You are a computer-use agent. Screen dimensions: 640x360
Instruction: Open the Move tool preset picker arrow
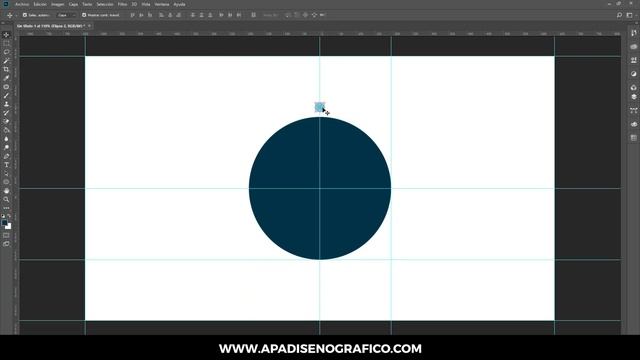16,15
